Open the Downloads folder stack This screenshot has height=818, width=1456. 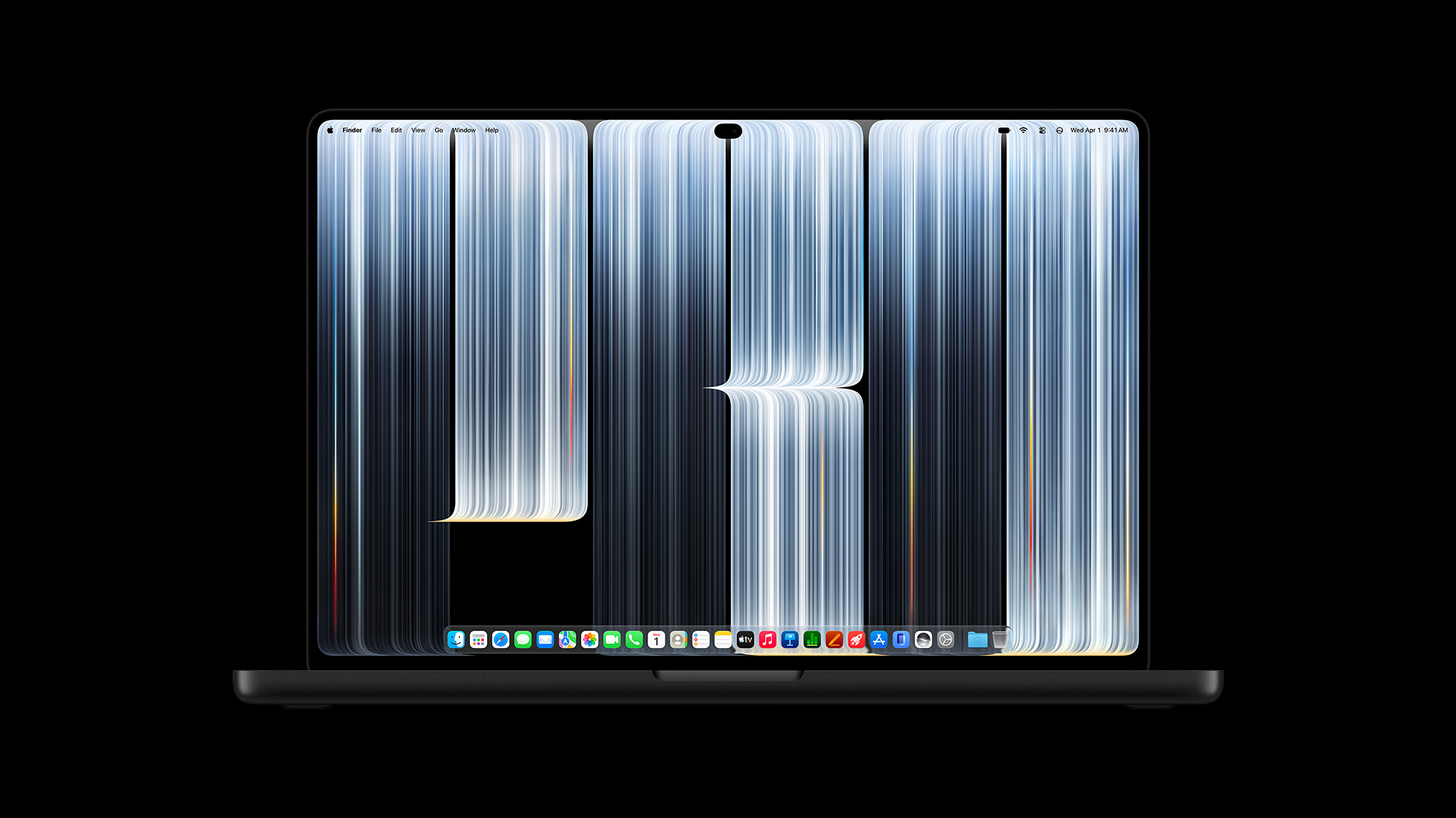point(978,640)
